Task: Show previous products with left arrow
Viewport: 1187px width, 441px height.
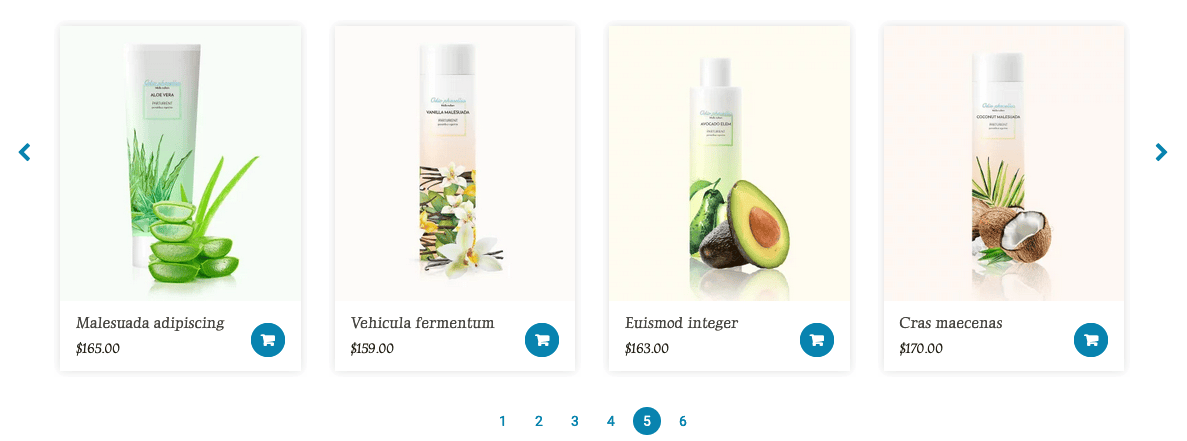Action: click(x=24, y=152)
